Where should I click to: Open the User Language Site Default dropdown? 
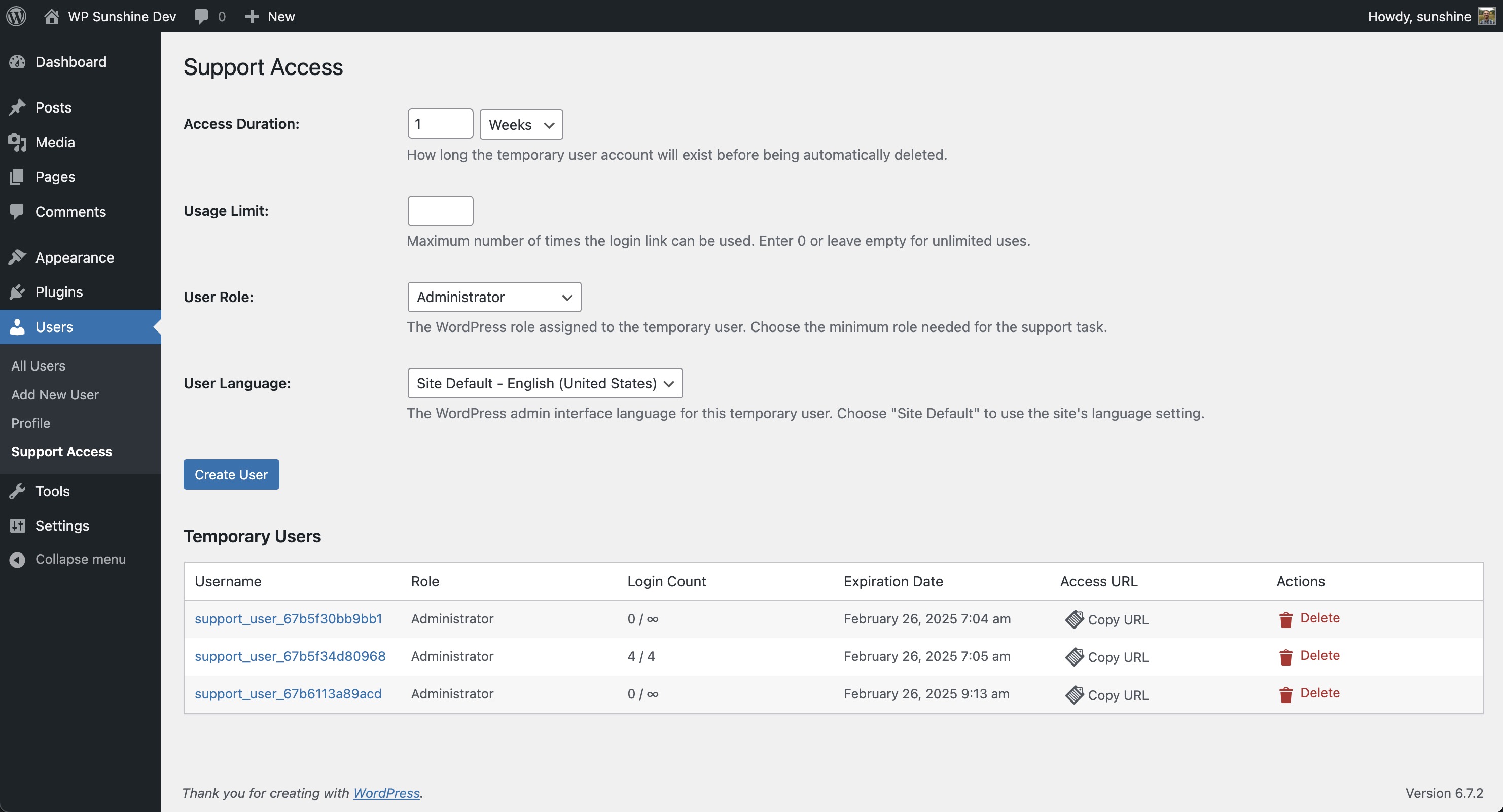coord(545,383)
